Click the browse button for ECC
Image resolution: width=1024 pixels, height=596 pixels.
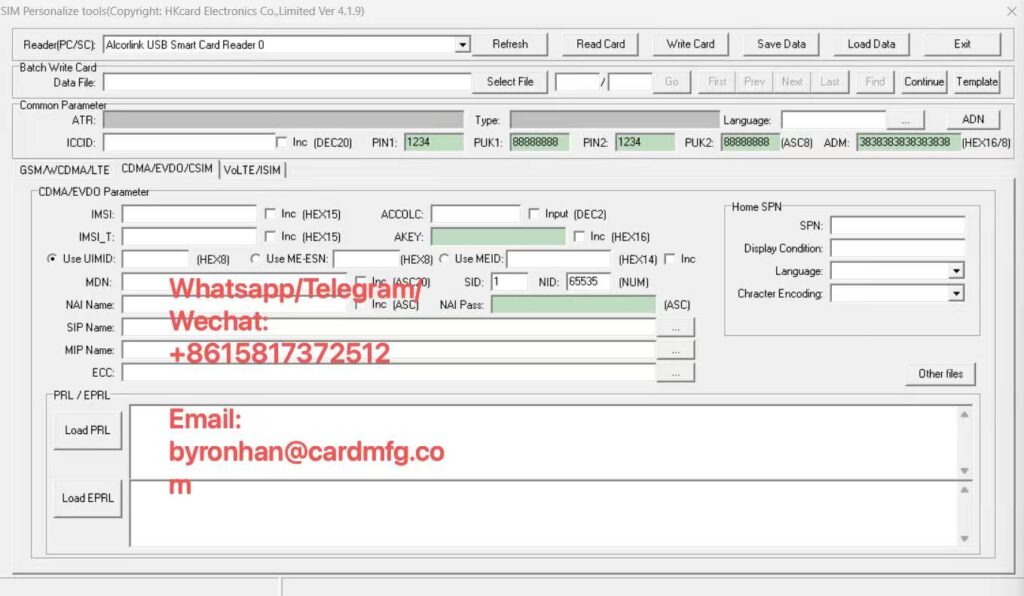coord(675,373)
